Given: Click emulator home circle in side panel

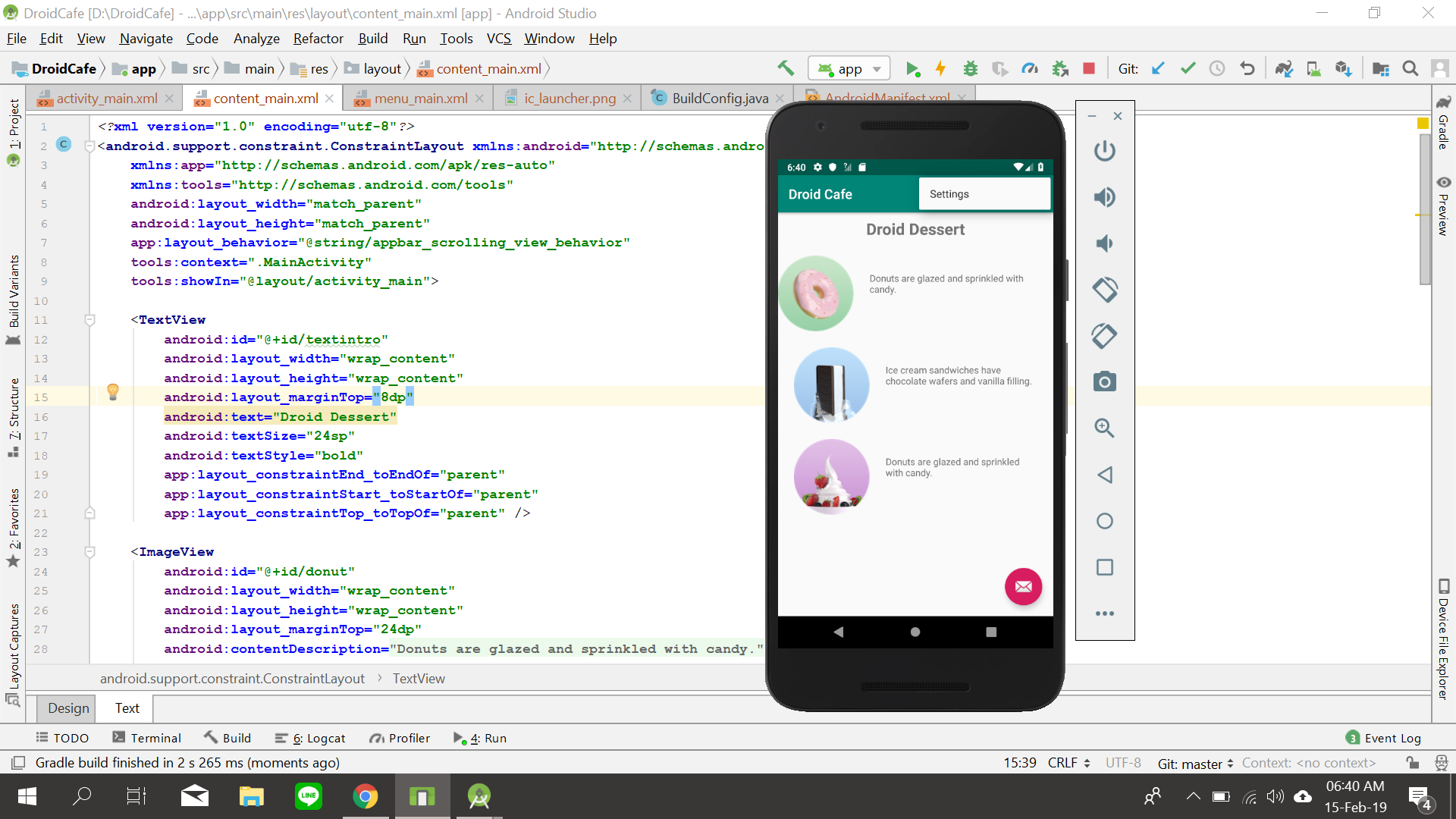Looking at the screenshot, I should (1105, 521).
